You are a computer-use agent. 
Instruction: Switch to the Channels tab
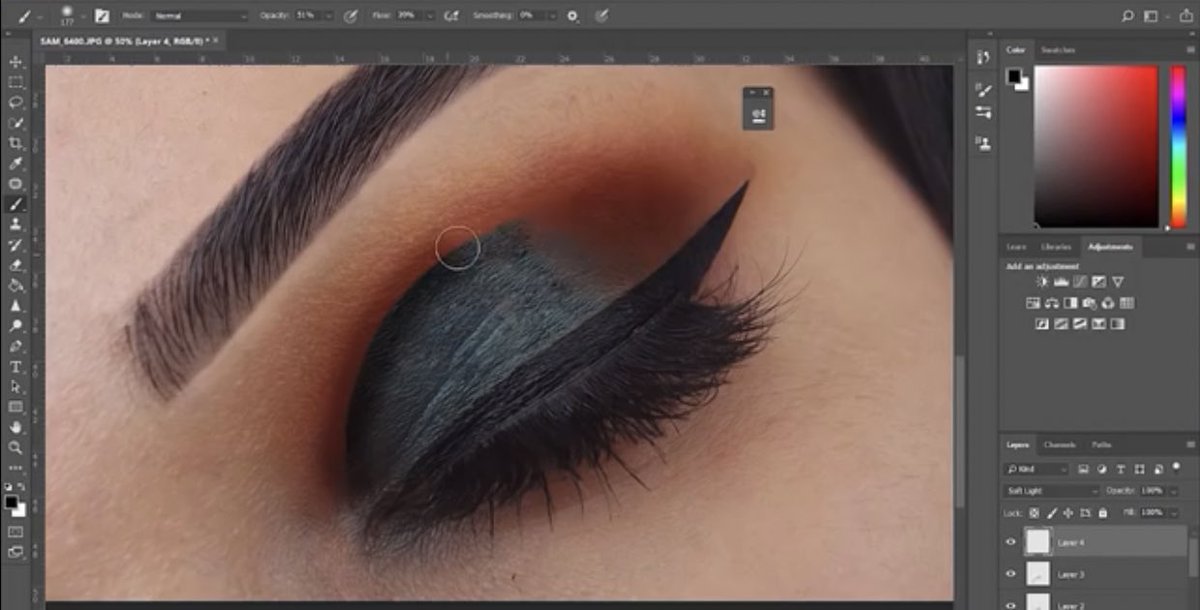tap(1059, 444)
